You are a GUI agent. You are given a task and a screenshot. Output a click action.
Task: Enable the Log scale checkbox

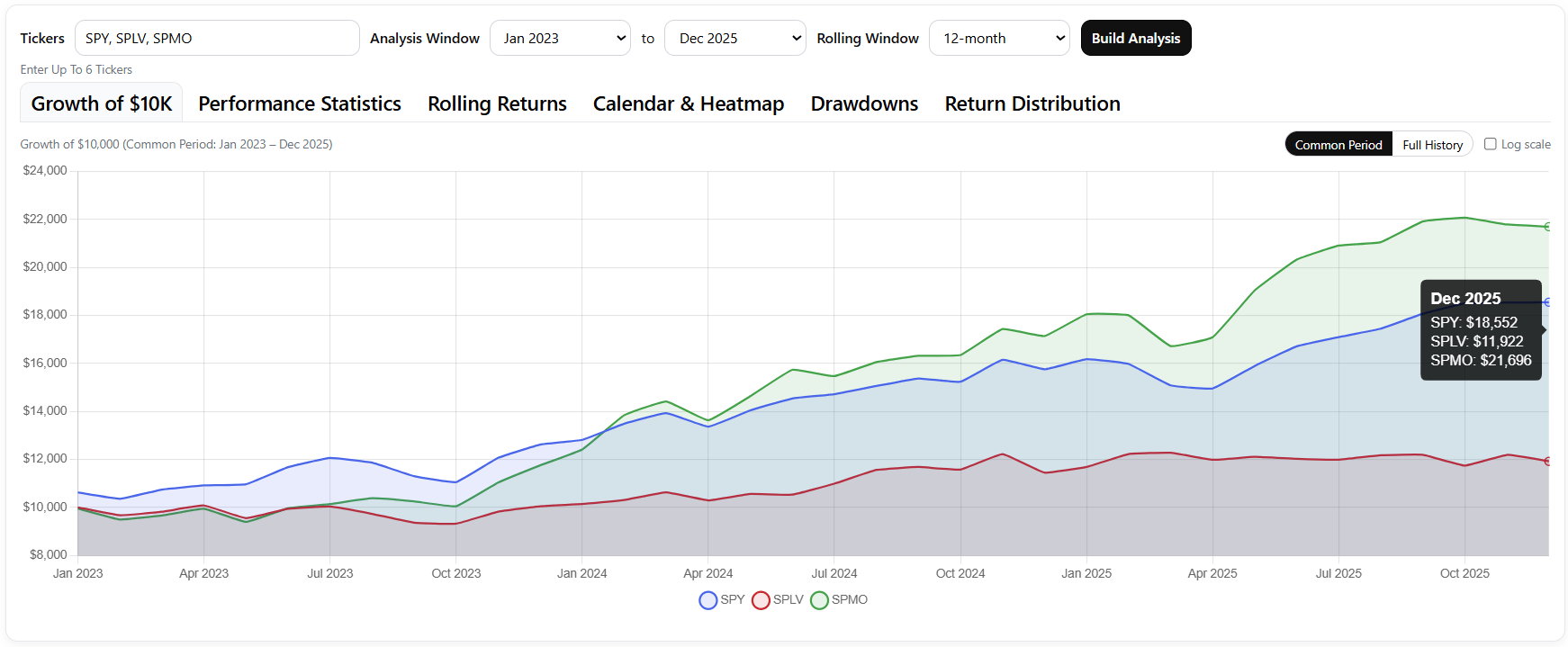tap(1490, 144)
